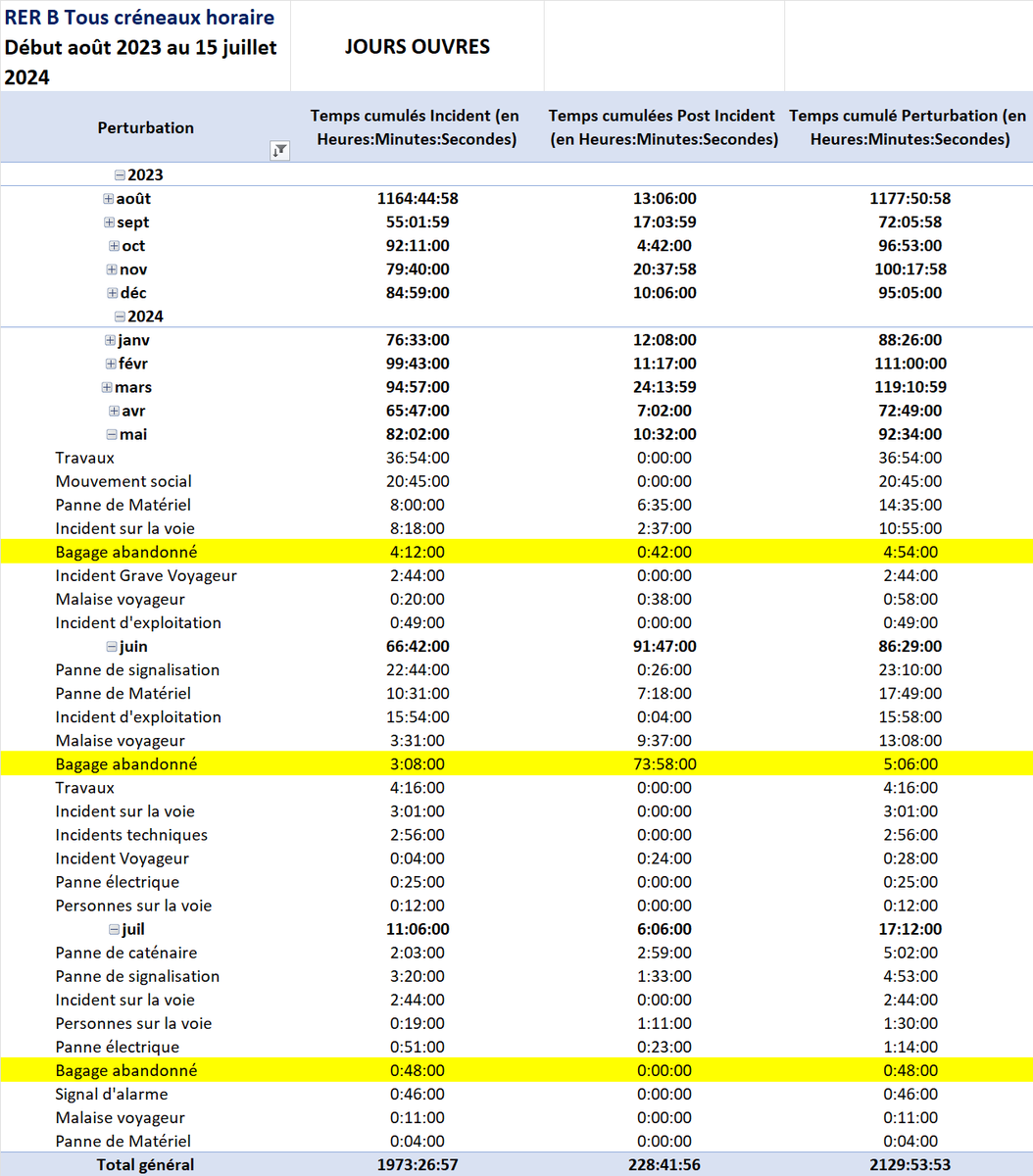Screen dimensions: 1033x1176
Task: Select the 'Incidents techniques' row label
Action: pos(131,835)
